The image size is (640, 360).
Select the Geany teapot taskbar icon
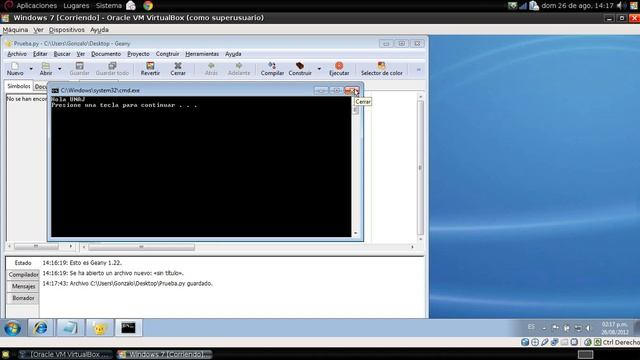pyautogui.click(x=100, y=328)
